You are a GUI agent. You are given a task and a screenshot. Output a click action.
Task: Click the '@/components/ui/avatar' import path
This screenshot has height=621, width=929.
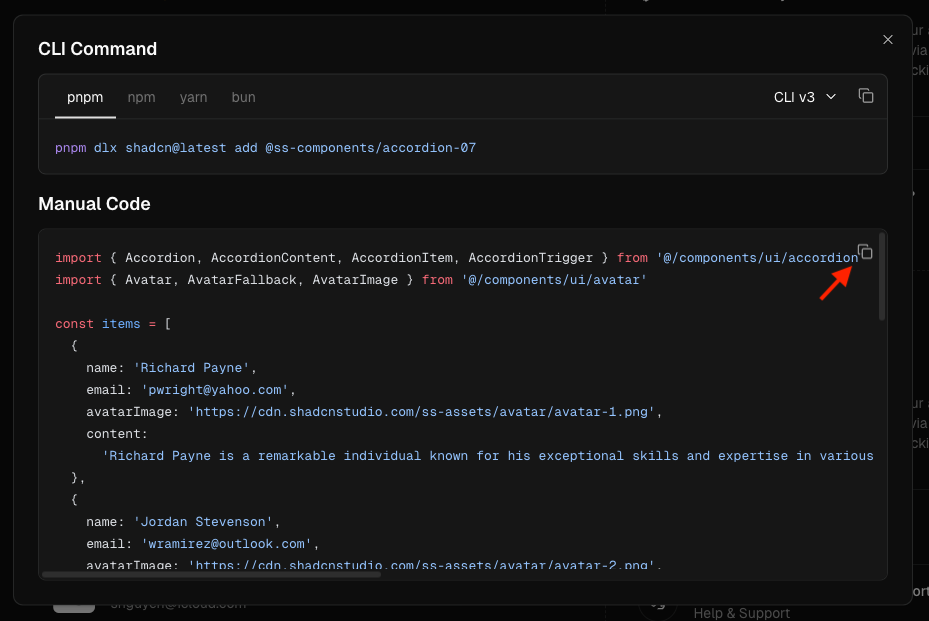pos(554,280)
